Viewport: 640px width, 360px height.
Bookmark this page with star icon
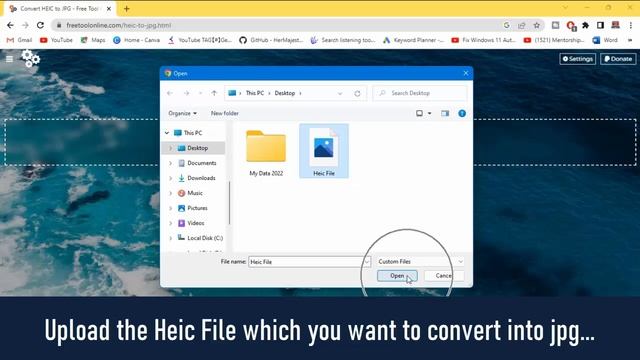pyautogui.click(x=536, y=25)
